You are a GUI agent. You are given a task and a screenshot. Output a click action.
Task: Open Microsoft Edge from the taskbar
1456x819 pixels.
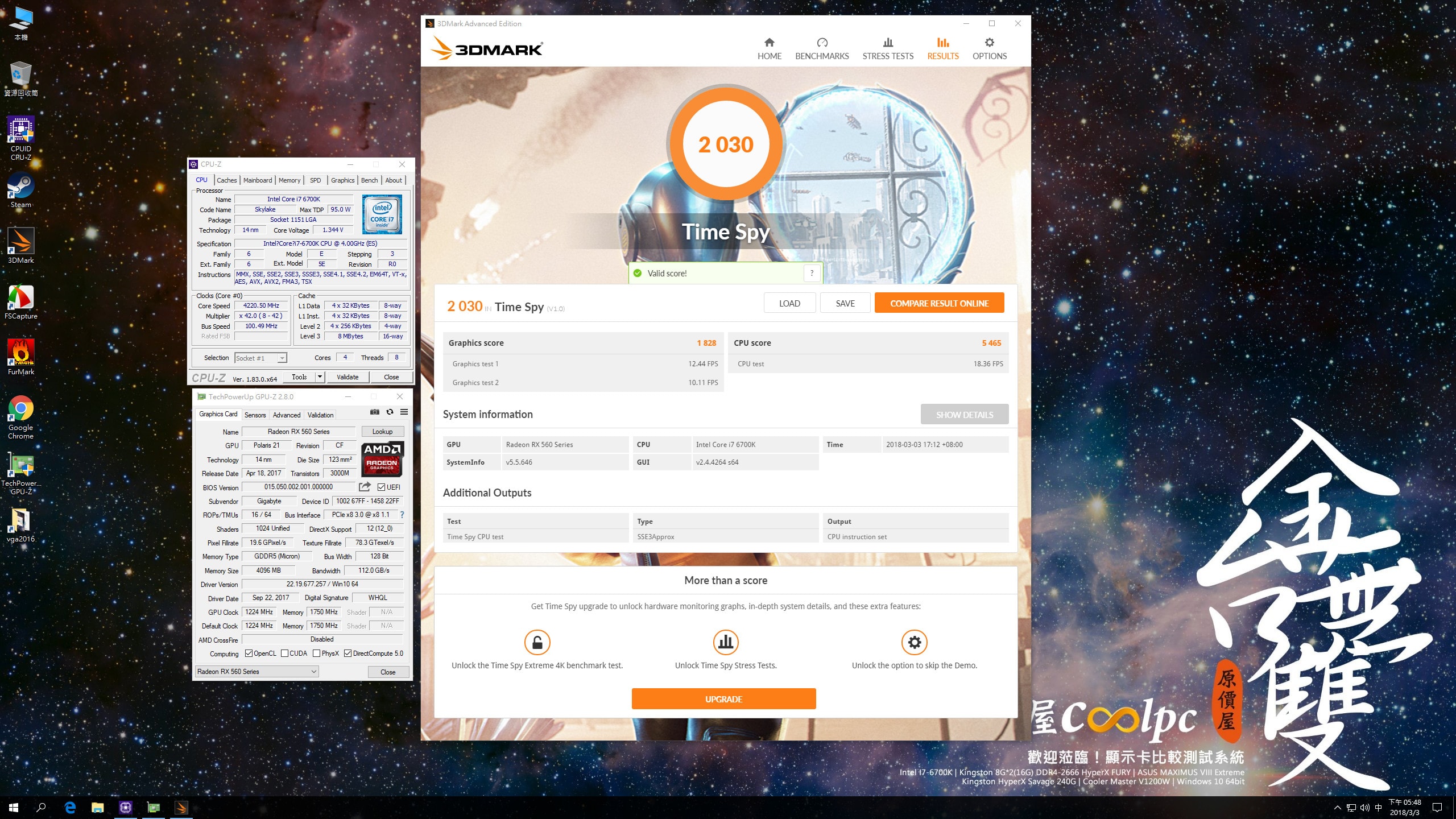click(x=70, y=808)
